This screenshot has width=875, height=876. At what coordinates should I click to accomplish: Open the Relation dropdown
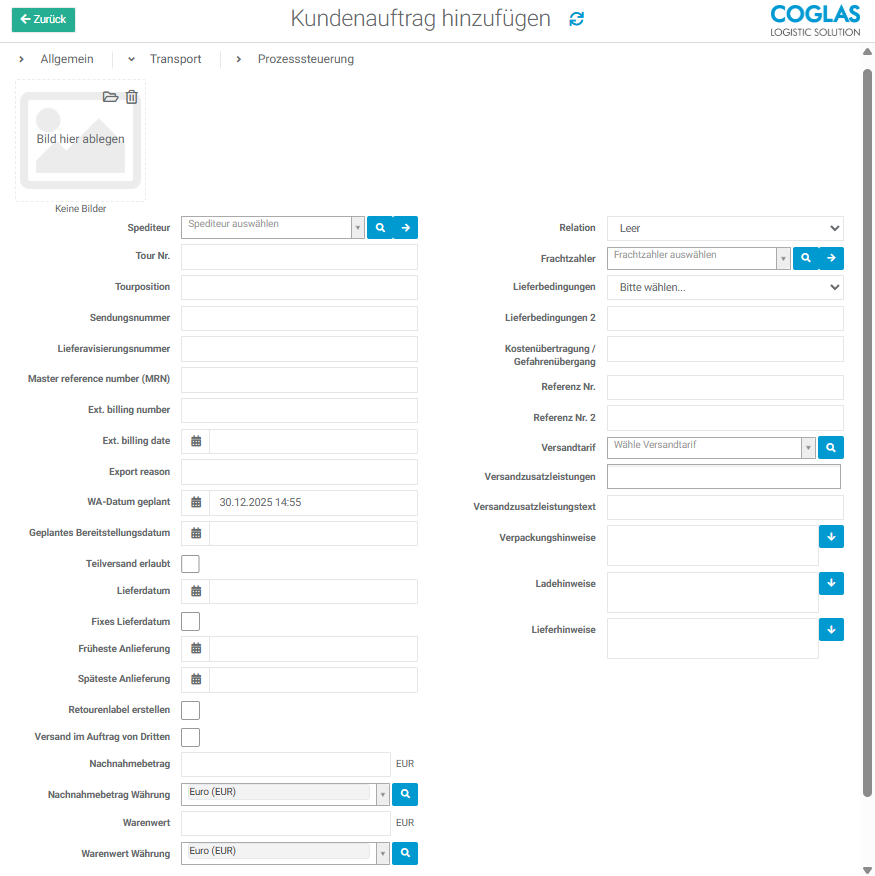[x=725, y=229]
